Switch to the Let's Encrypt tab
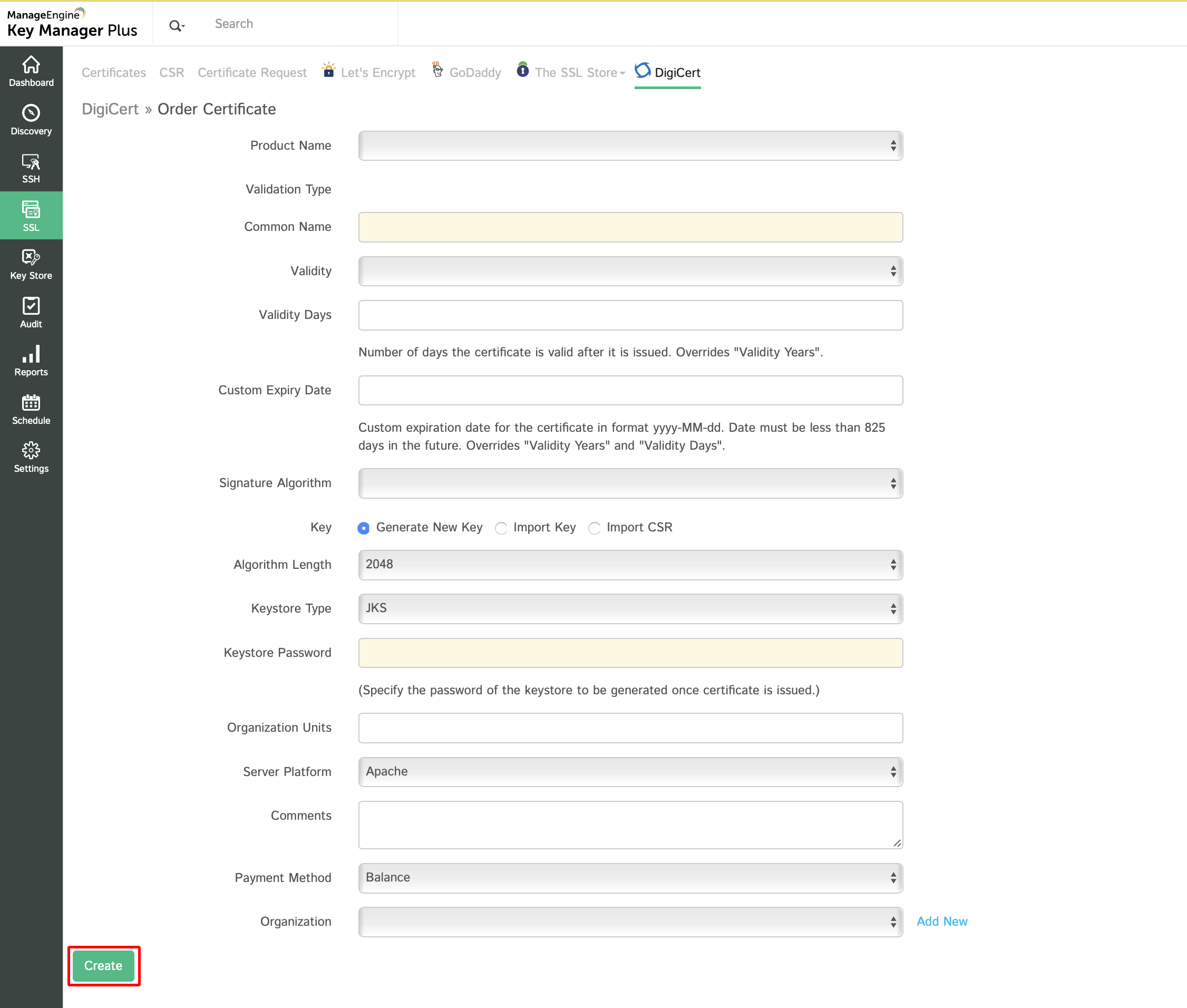The width and height of the screenshot is (1187, 1008). point(377,73)
